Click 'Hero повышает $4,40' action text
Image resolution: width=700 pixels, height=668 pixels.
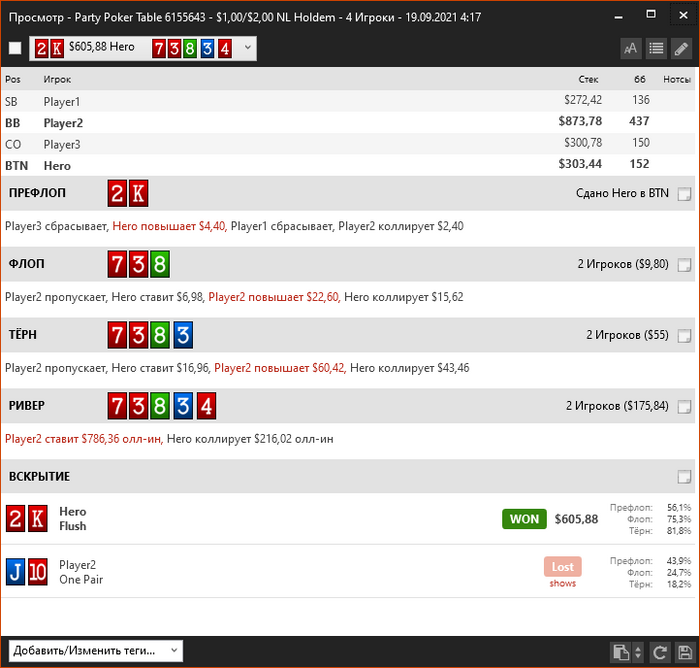(170, 226)
